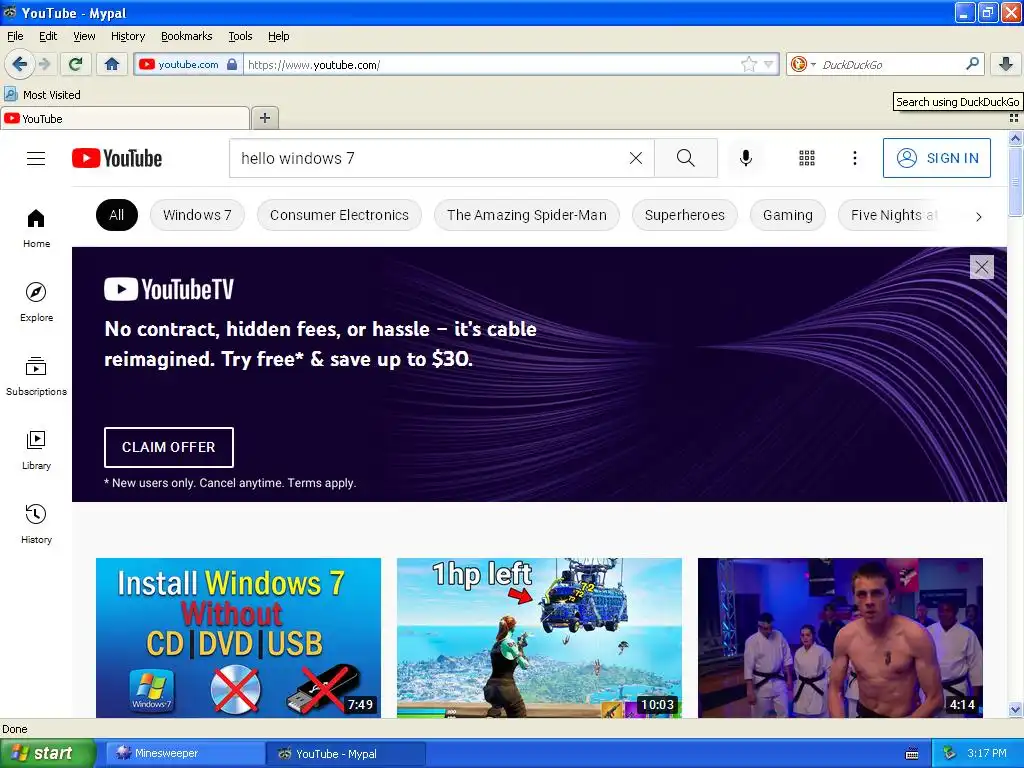Open Subscriptions in the sidebar
Screen dimensions: 1024x768
(37, 376)
